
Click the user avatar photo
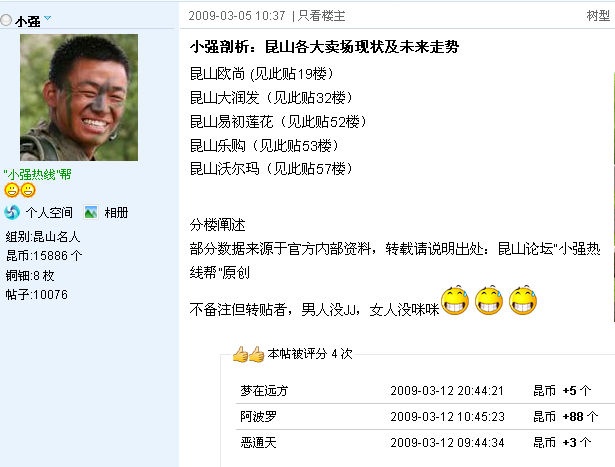(79, 97)
